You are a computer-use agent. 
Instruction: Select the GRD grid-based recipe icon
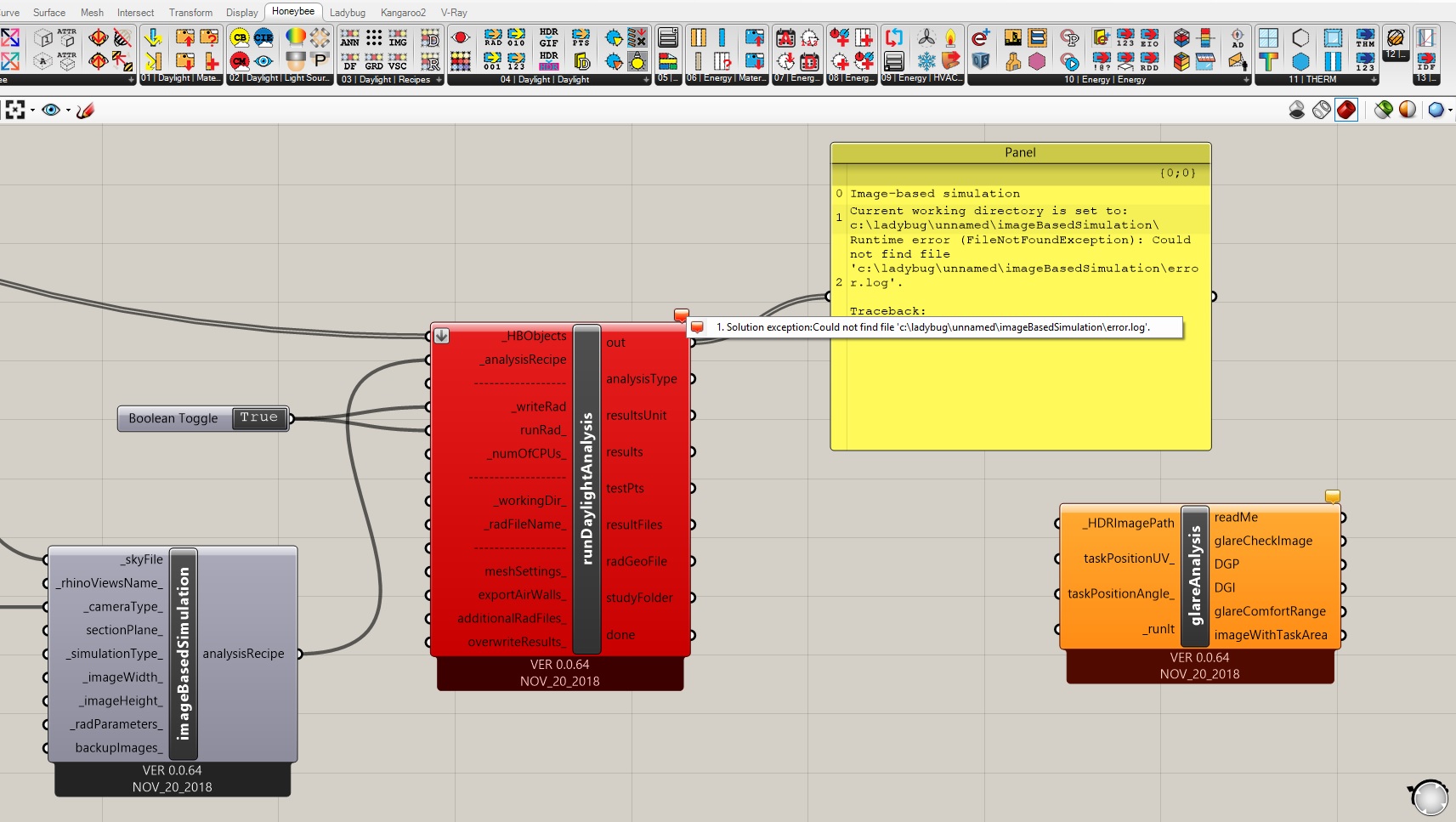pyautogui.click(x=374, y=61)
